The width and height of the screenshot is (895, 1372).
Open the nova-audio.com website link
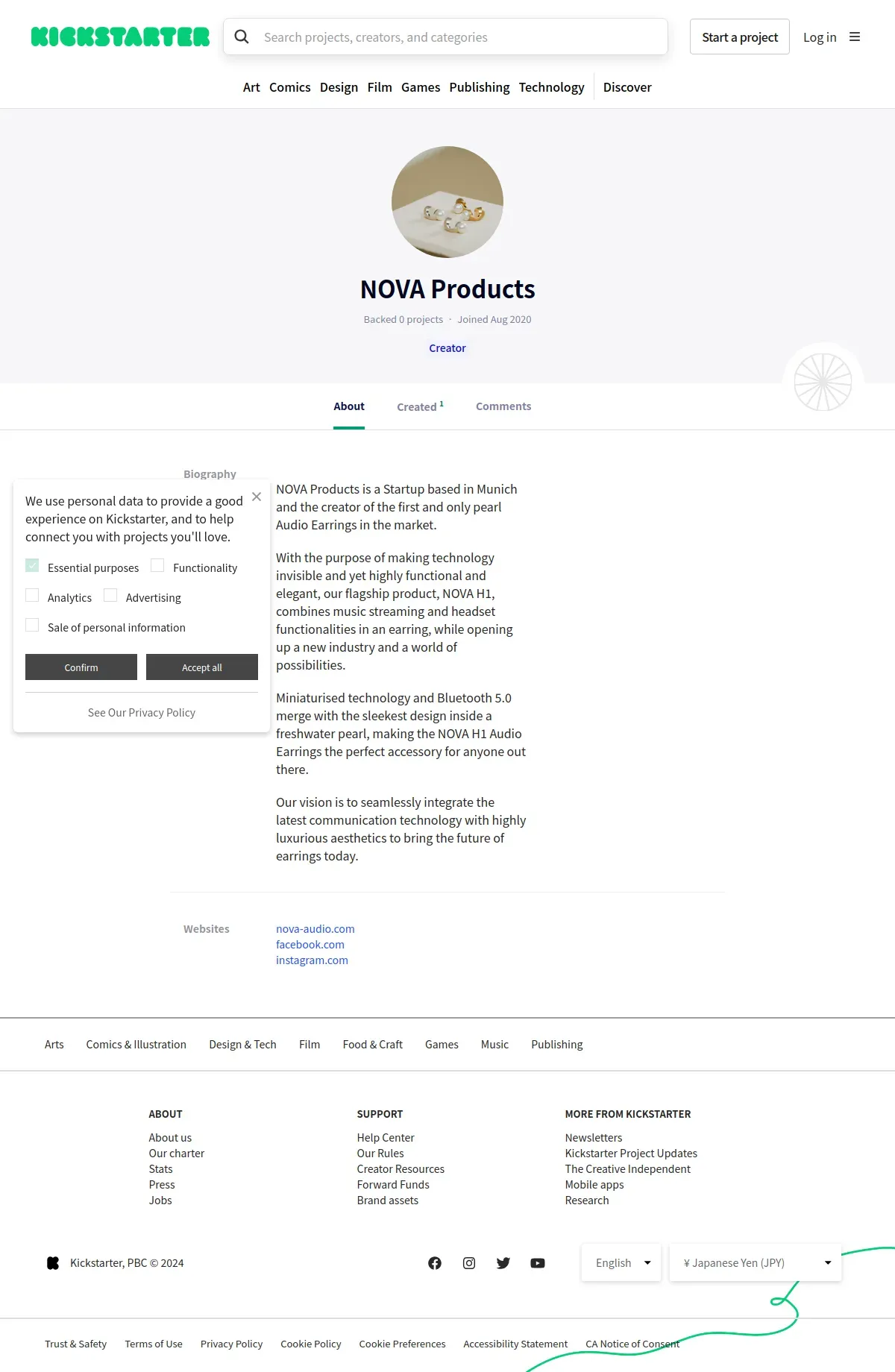point(315,929)
